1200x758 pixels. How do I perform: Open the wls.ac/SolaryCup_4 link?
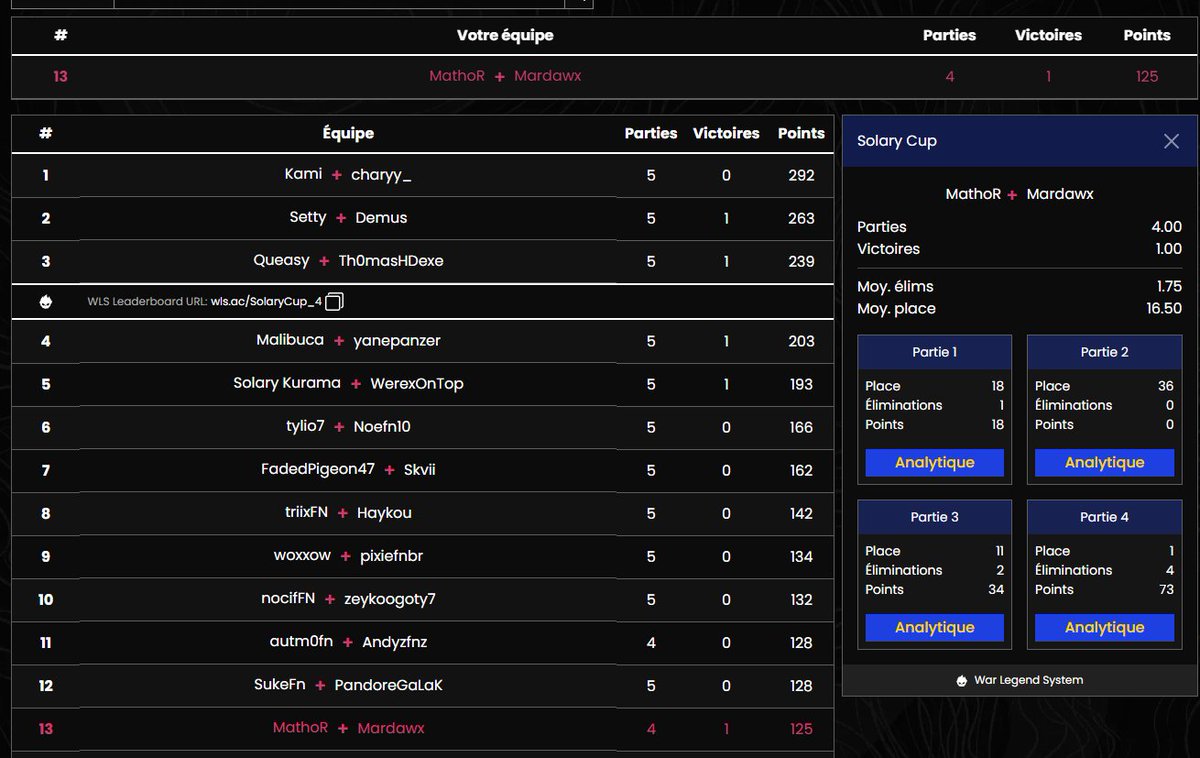pos(267,302)
